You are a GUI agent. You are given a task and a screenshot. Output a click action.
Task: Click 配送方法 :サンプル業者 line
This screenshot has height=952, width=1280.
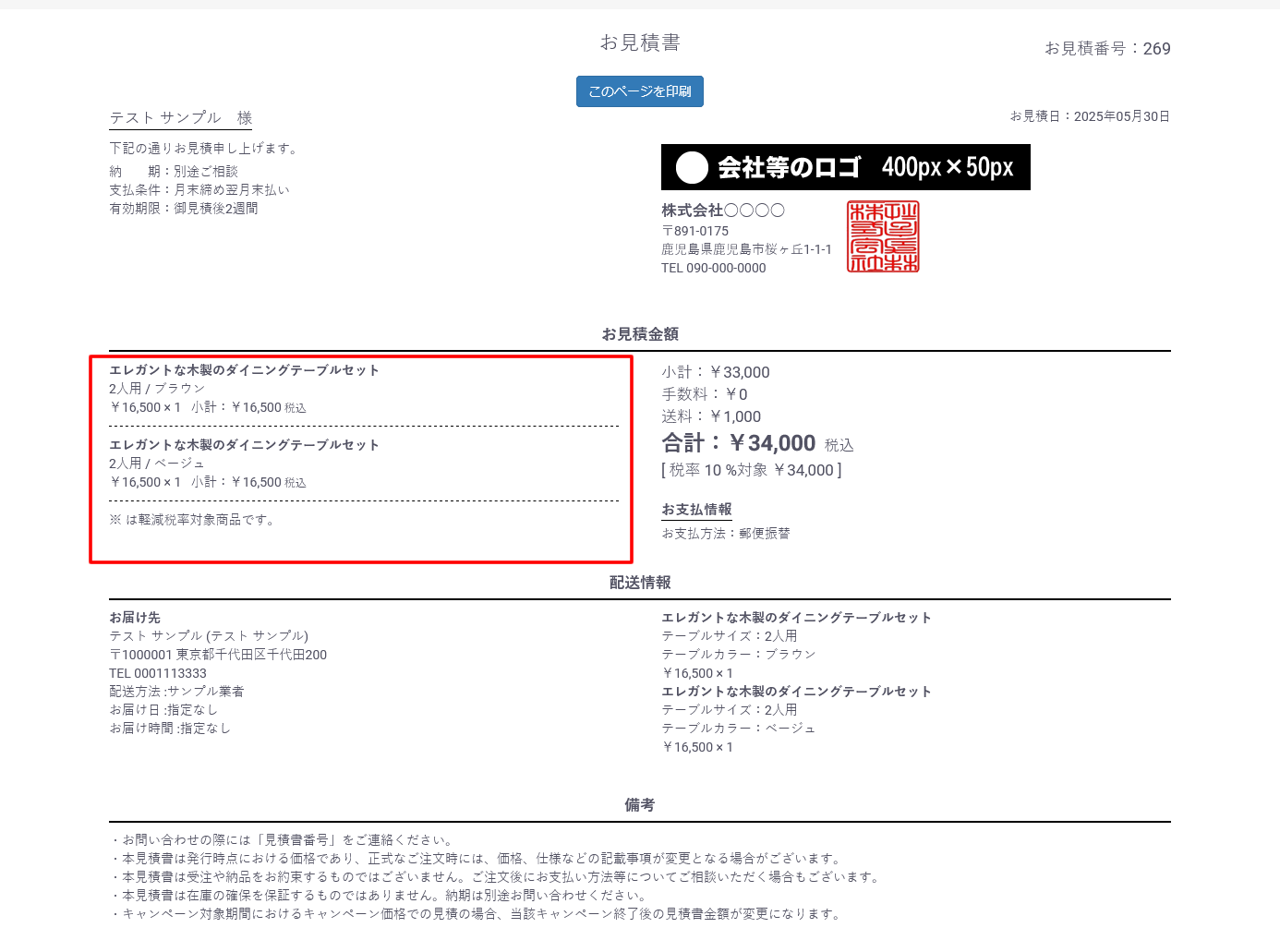point(176,692)
